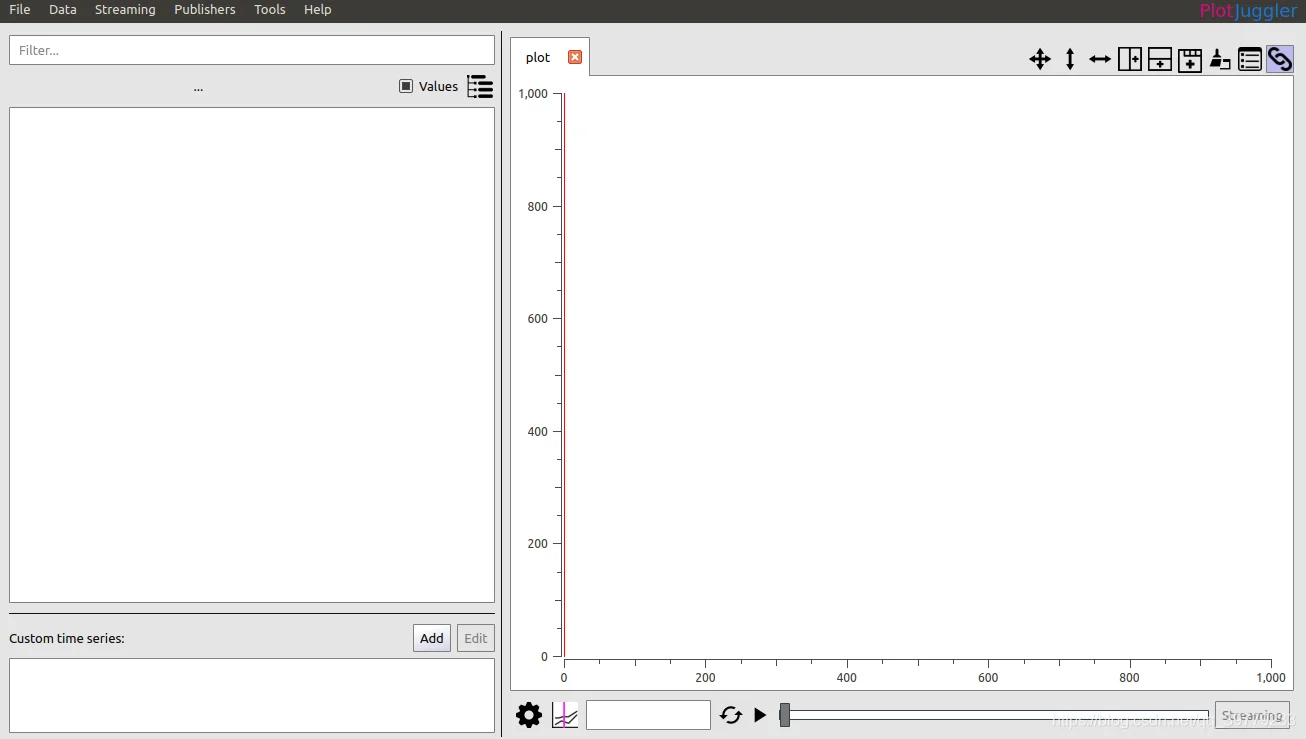Click the vertical zoom fit arrow icon
The image size is (1306, 739).
tap(1070, 59)
